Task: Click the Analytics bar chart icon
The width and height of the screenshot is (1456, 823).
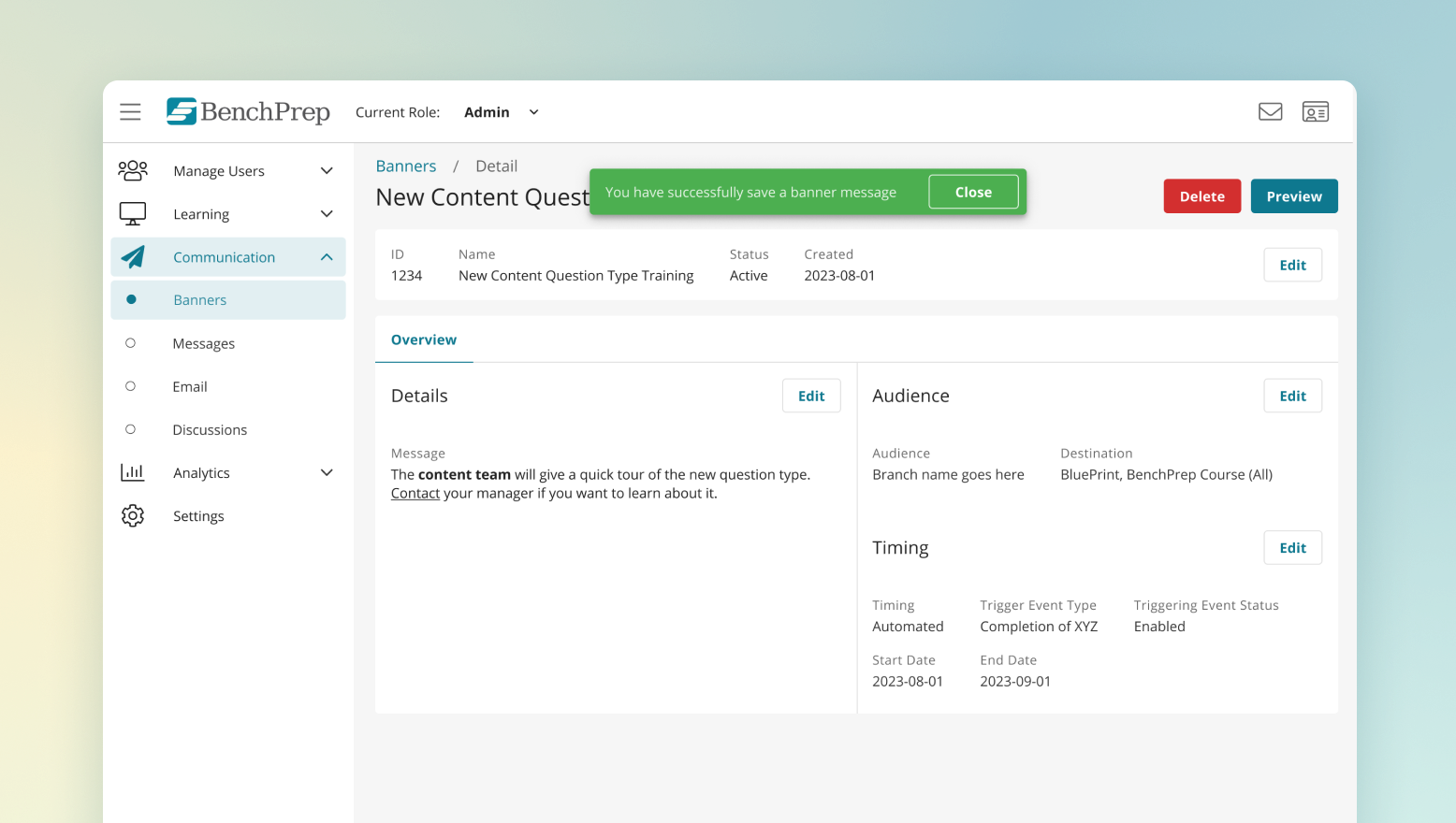Action: (133, 472)
